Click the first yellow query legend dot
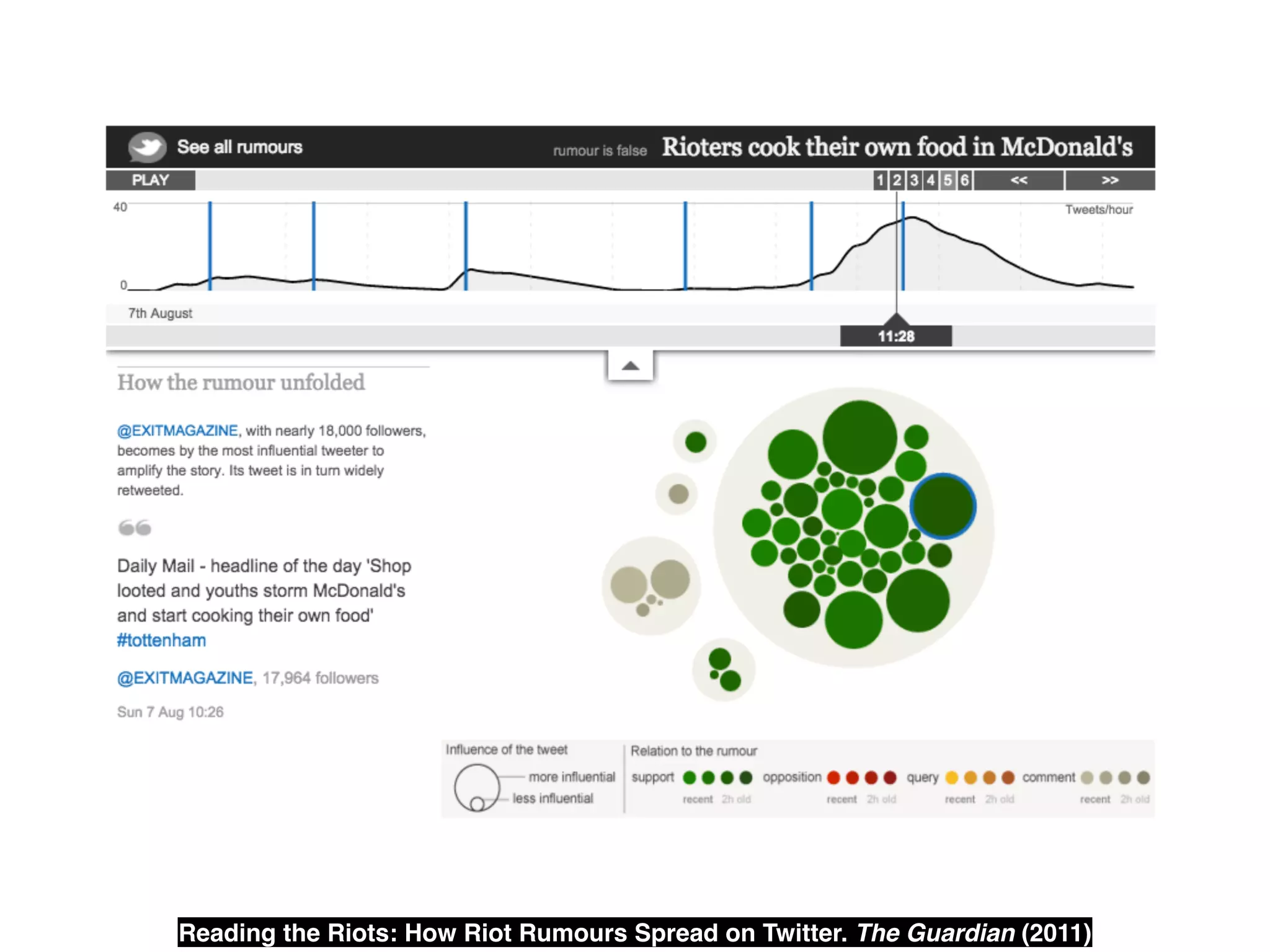1270x952 pixels. tap(952, 777)
